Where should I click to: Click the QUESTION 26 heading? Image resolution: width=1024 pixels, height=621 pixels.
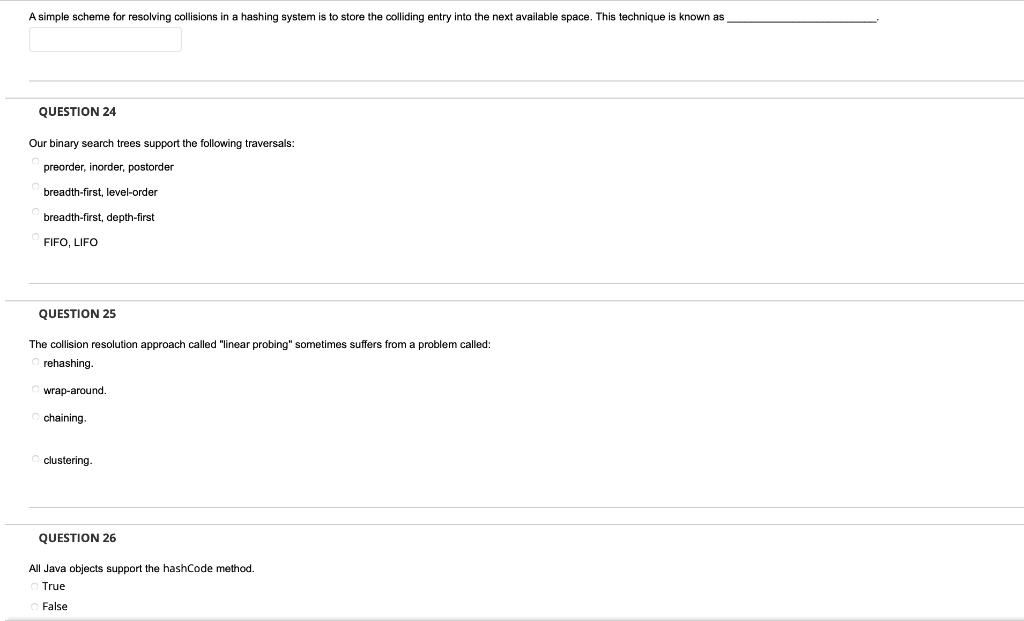(77, 537)
